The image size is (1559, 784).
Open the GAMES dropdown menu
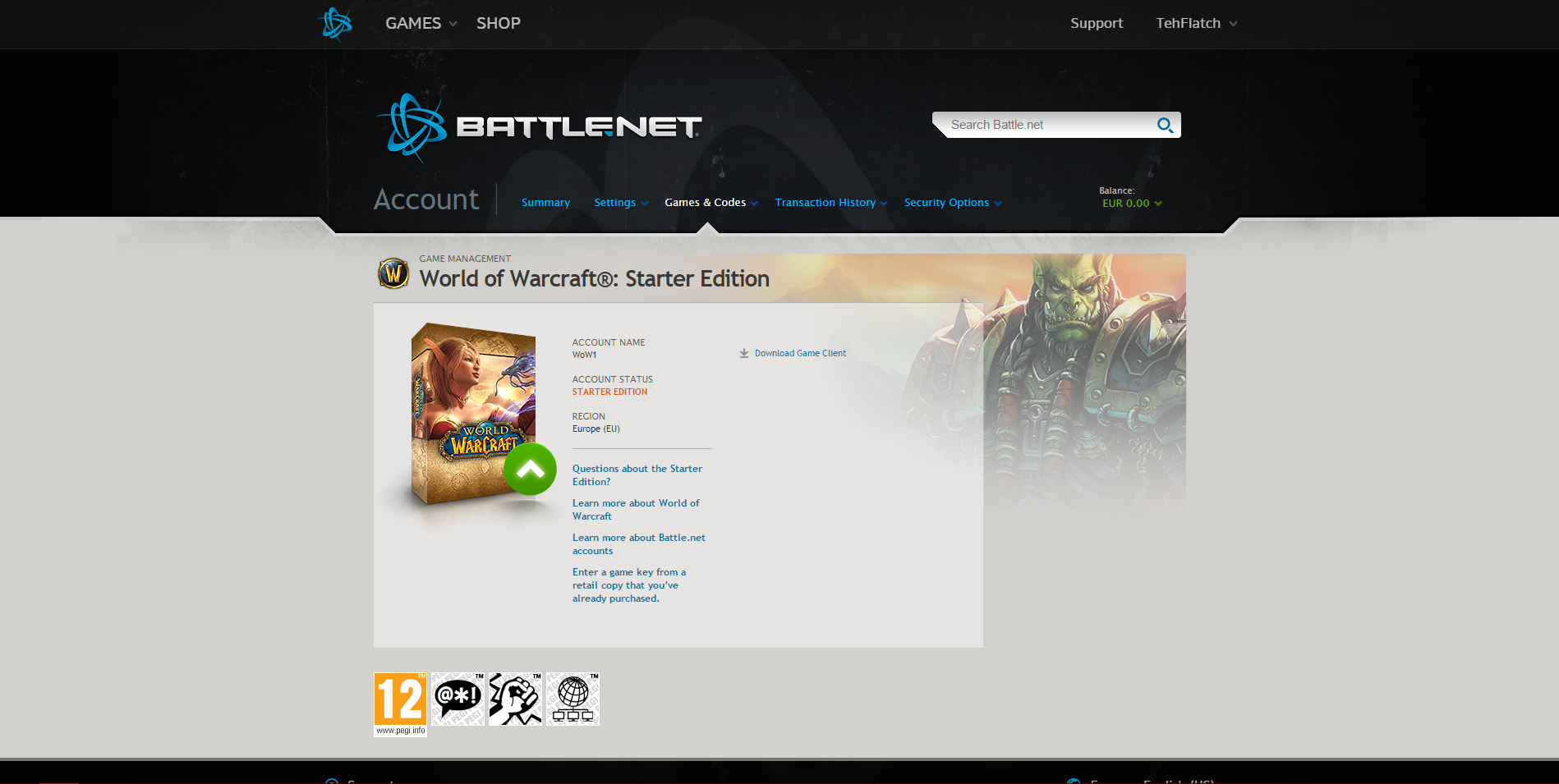click(421, 23)
